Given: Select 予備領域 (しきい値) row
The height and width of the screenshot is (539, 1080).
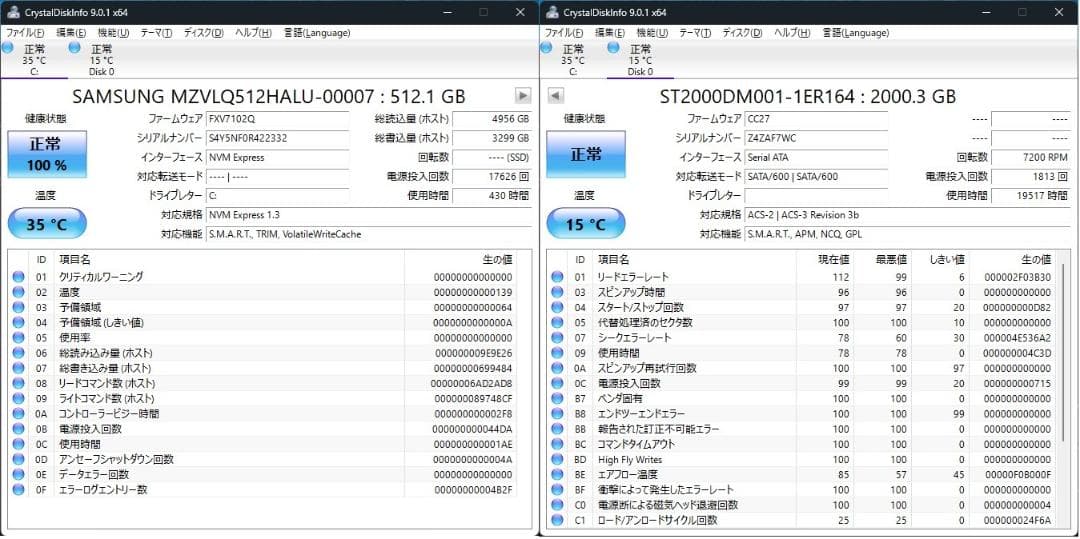Looking at the screenshot, I should tap(263, 322).
